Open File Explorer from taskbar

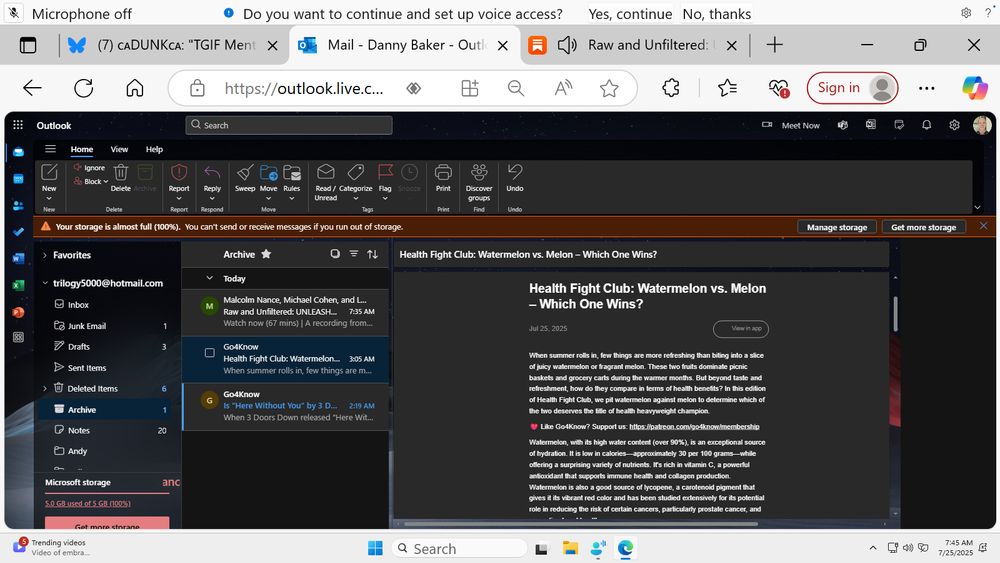570,548
